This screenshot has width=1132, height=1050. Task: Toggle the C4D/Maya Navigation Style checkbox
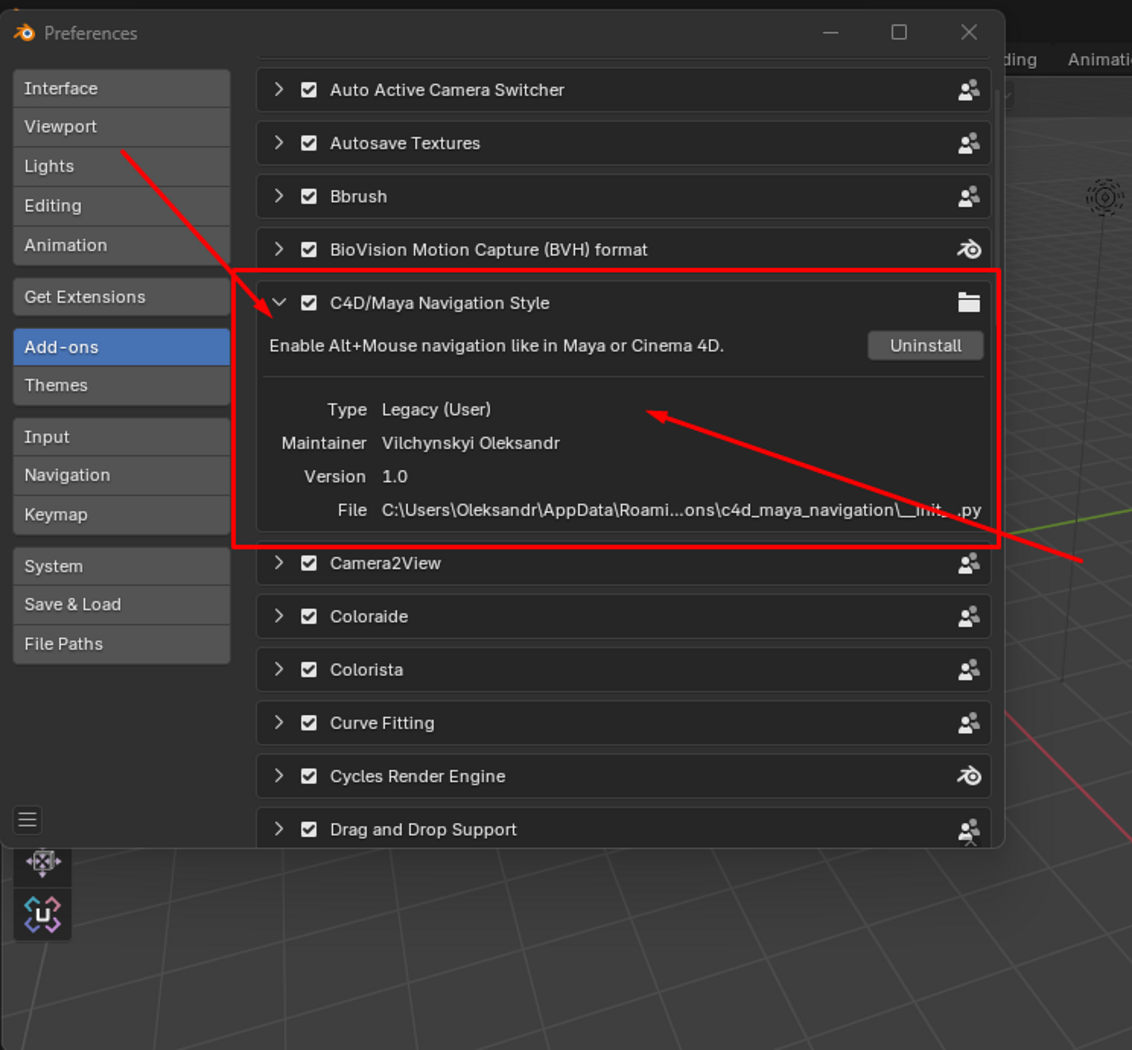coord(309,303)
